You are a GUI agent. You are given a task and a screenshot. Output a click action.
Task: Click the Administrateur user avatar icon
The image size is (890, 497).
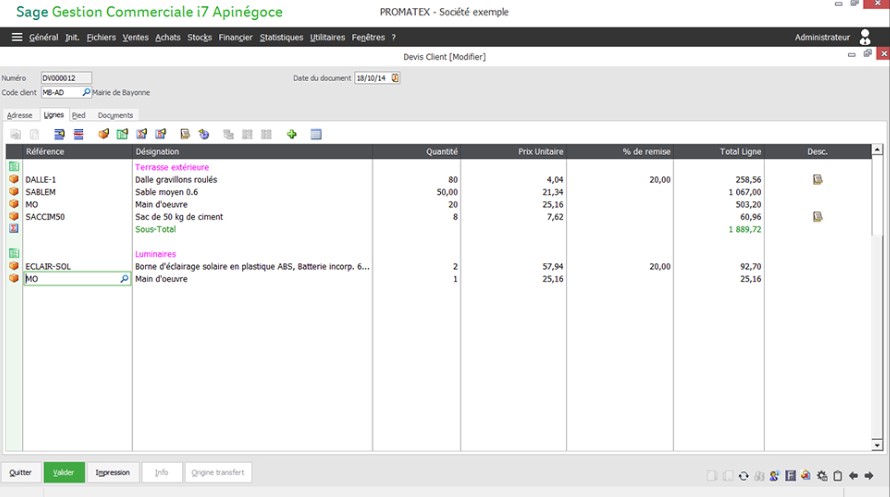(865, 37)
